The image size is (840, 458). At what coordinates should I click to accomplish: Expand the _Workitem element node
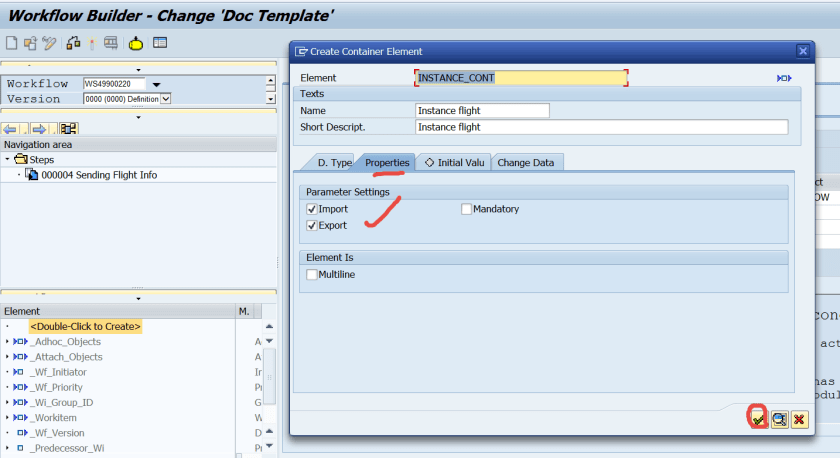[x=8, y=417]
